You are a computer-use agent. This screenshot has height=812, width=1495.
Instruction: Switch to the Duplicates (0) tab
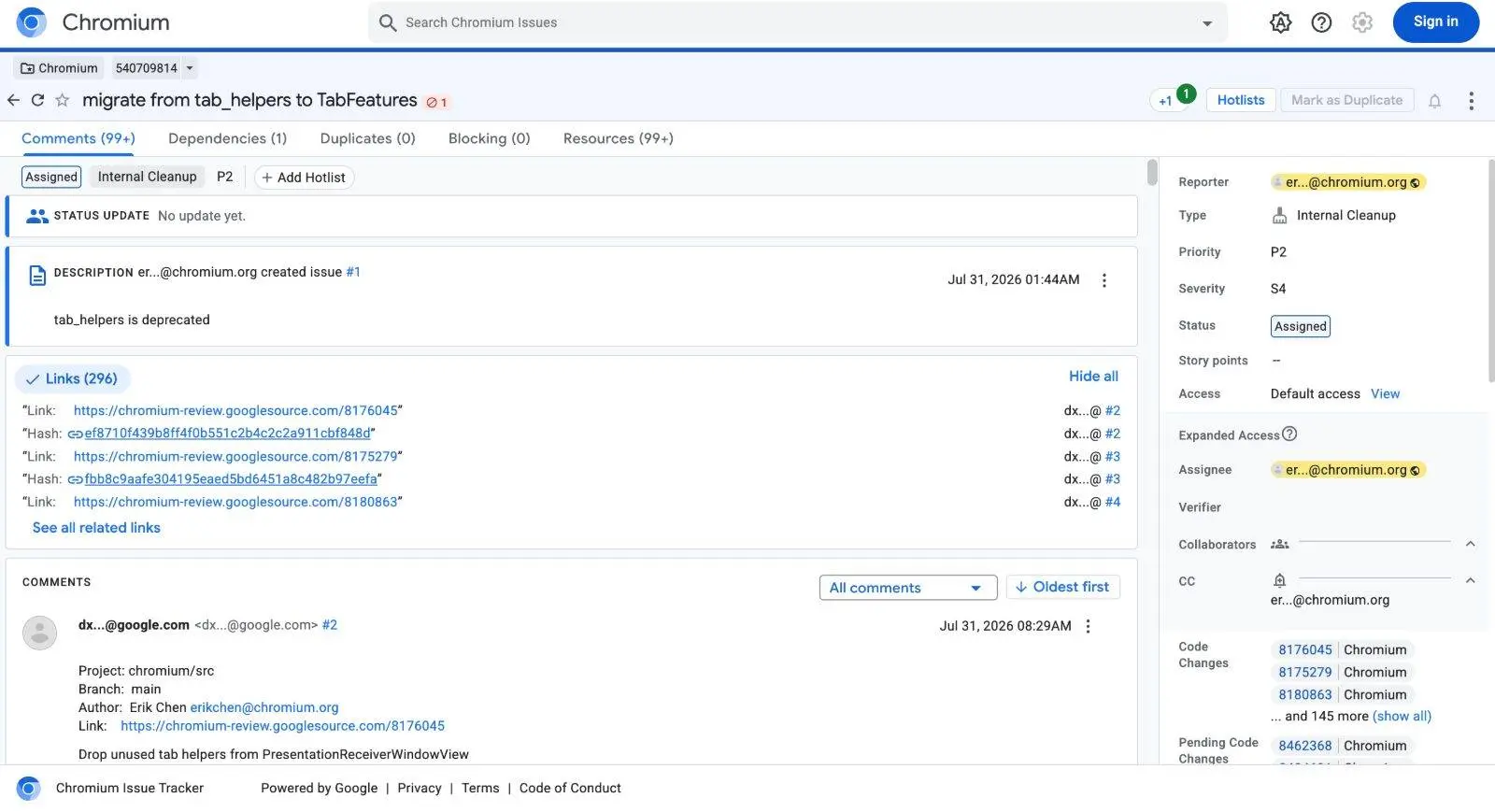367,138
